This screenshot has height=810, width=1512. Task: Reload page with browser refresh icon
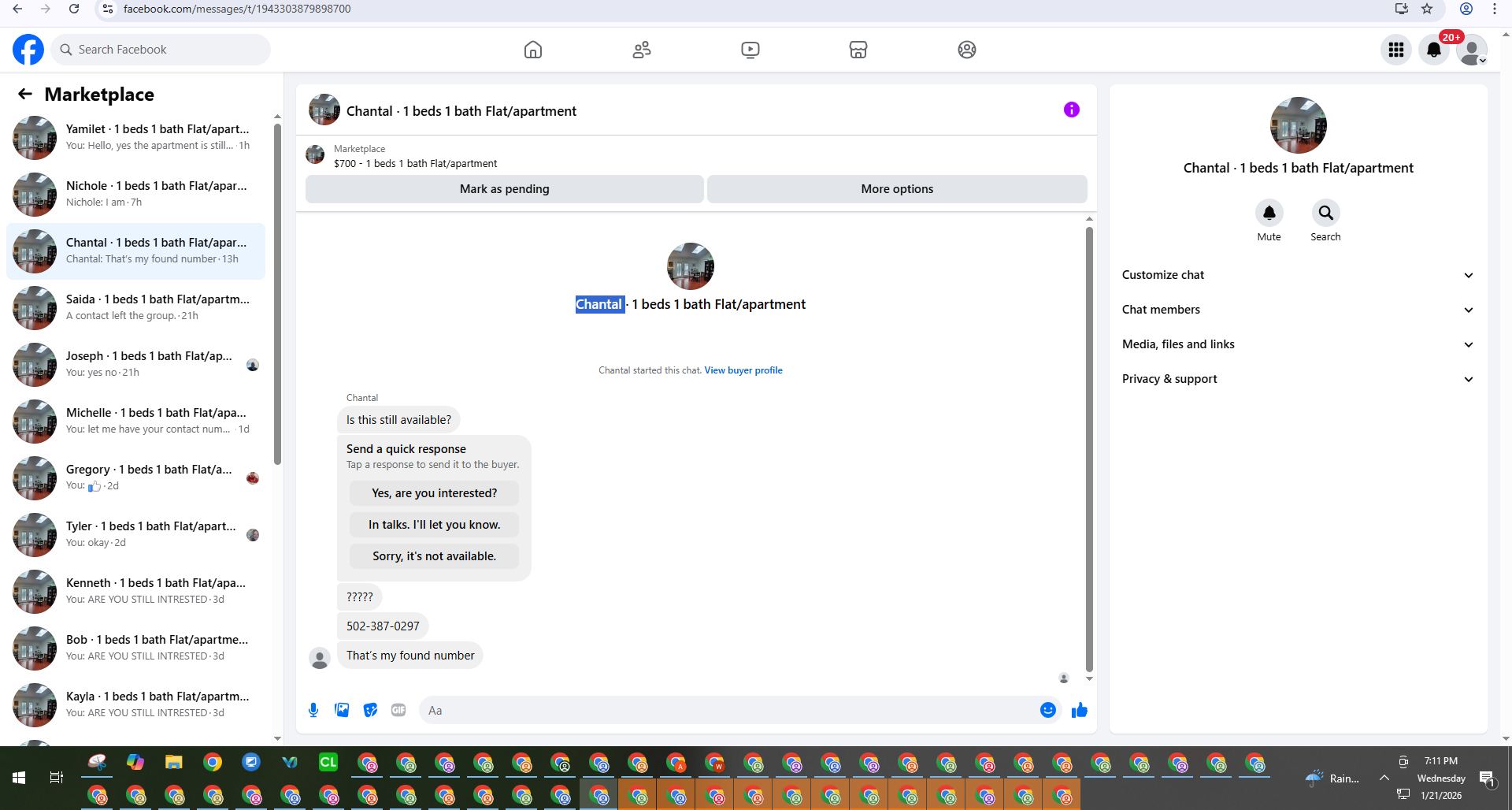tap(74, 9)
